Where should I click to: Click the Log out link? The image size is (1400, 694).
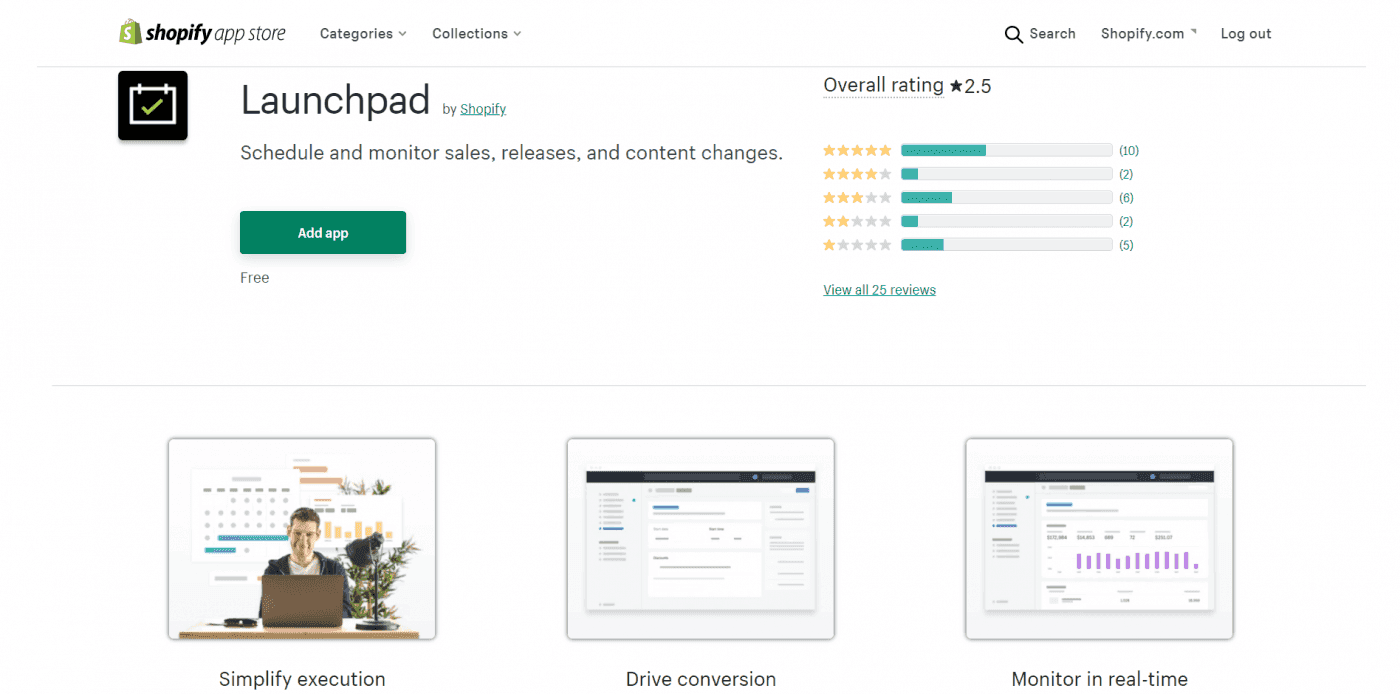[1246, 34]
